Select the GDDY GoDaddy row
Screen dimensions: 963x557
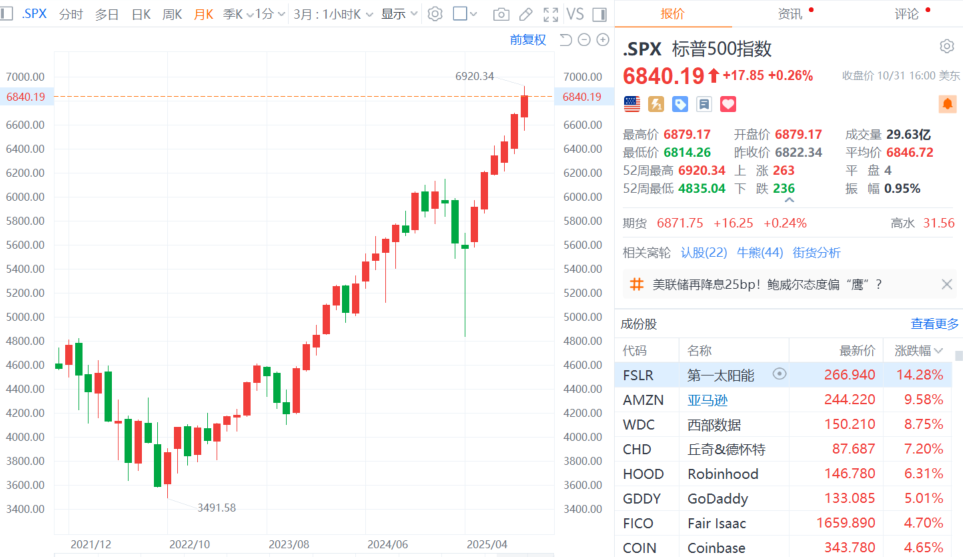pyautogui.click(x=784, y=498)
